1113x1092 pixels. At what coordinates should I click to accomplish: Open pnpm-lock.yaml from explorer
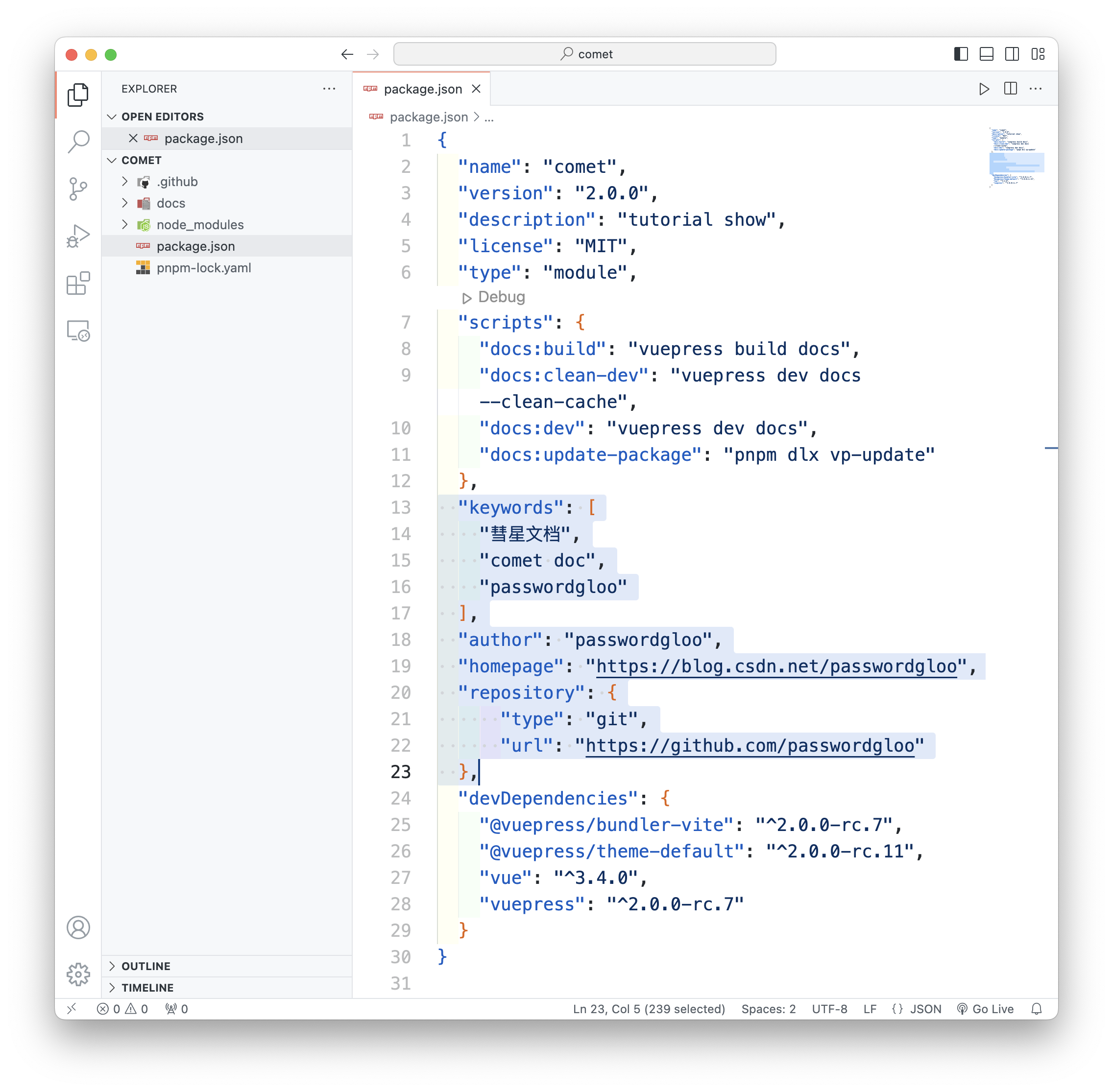[x=204, y=268]
